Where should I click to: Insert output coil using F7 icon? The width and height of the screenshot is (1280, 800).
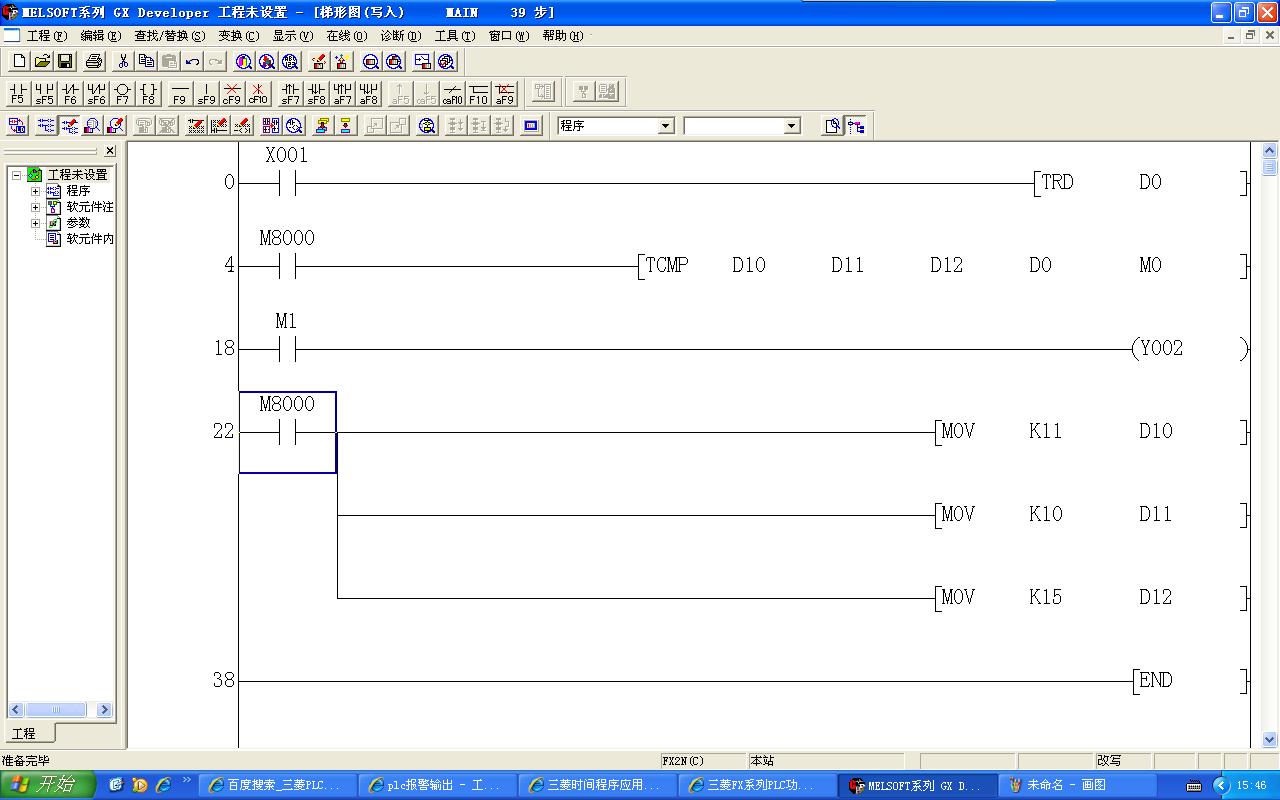point(122,93)
